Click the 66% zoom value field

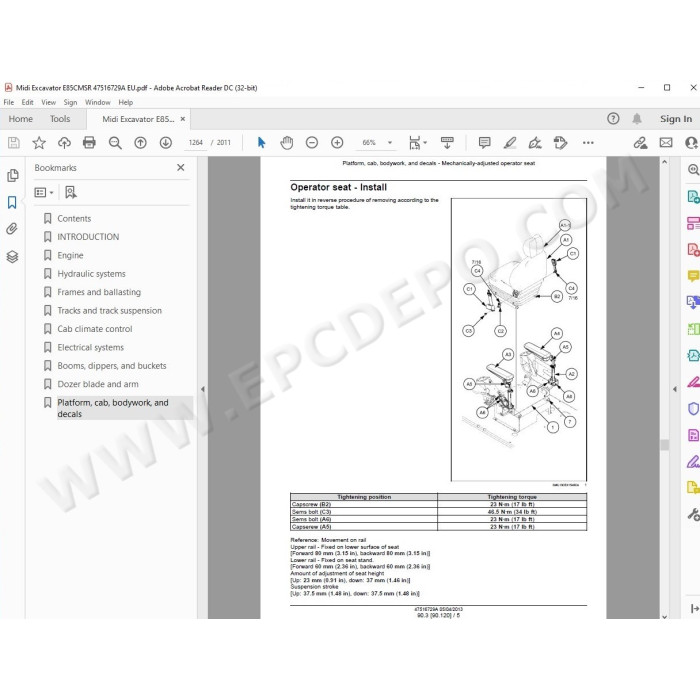tap(369, 143)
